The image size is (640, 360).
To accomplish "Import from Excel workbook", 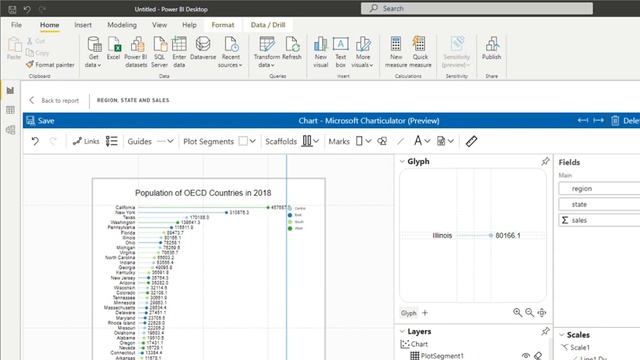I will coord(113,48).
